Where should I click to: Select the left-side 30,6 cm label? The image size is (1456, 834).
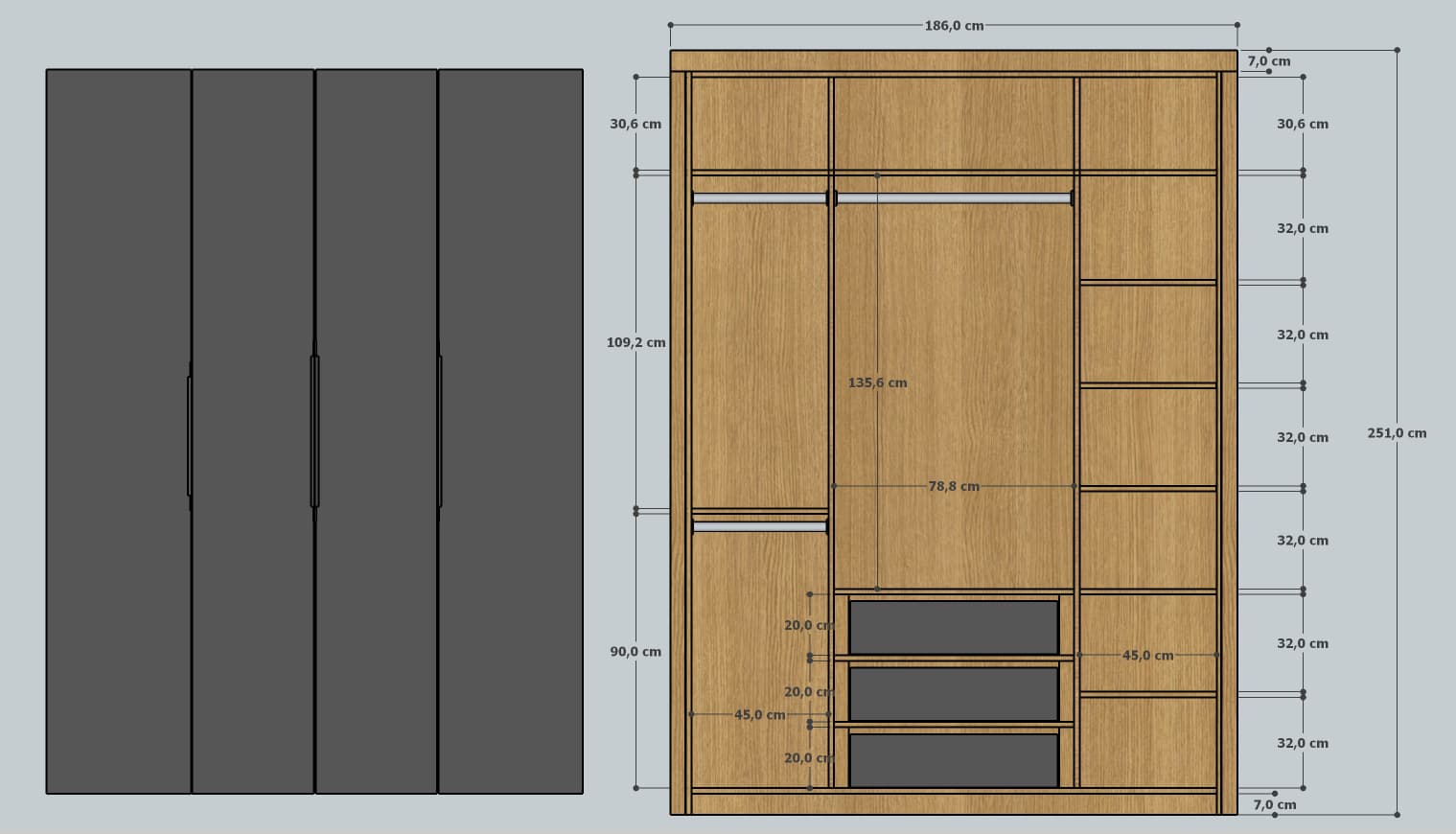tap(636, 124)
